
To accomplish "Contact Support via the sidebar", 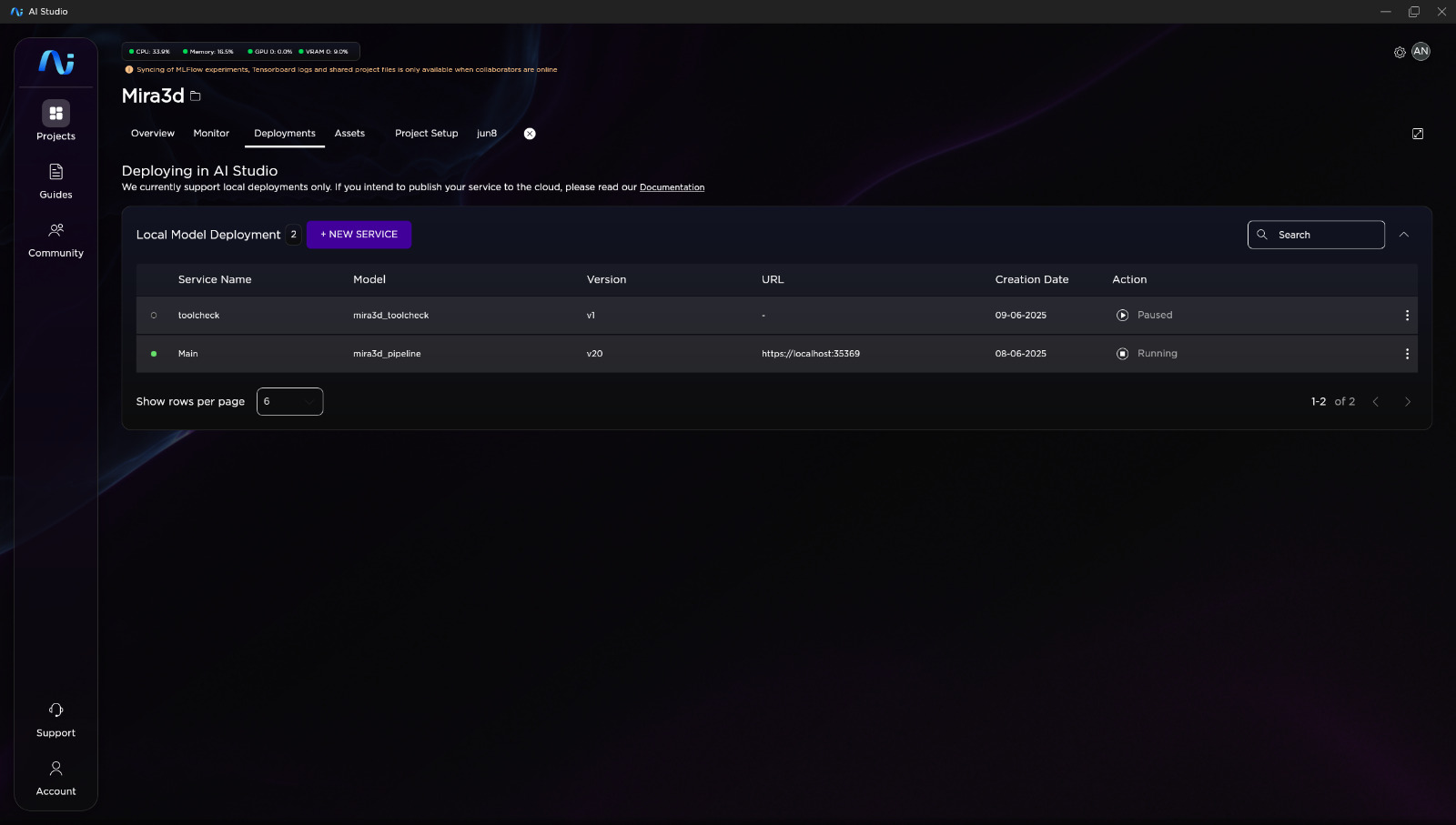I will pos(56,718).
